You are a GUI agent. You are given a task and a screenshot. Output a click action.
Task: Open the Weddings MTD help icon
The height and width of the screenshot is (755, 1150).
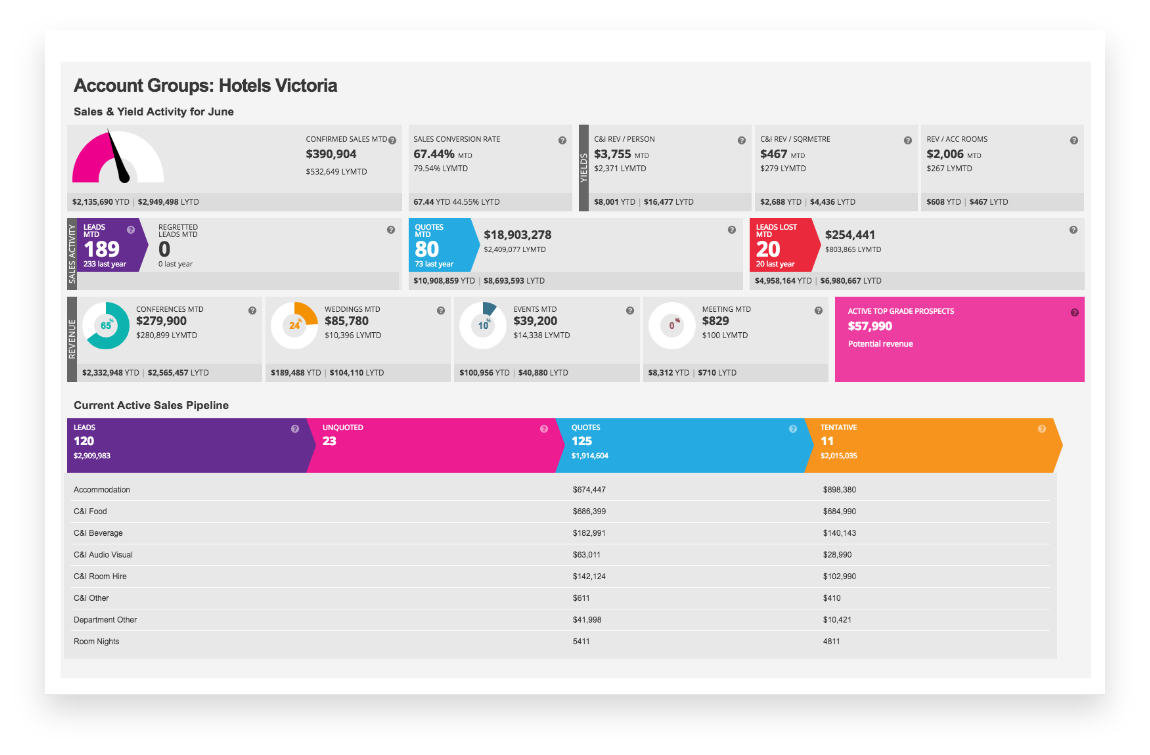coord(441,310)
